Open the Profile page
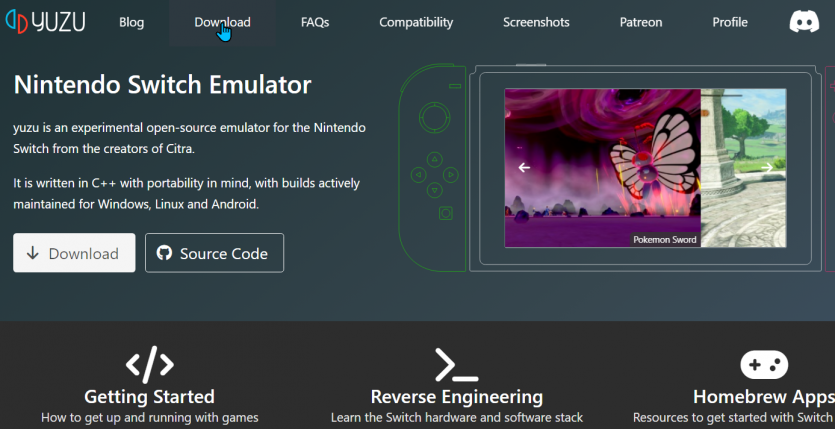Image resolution: width=835 pixels, height=429 pixels. pos(730,22)
